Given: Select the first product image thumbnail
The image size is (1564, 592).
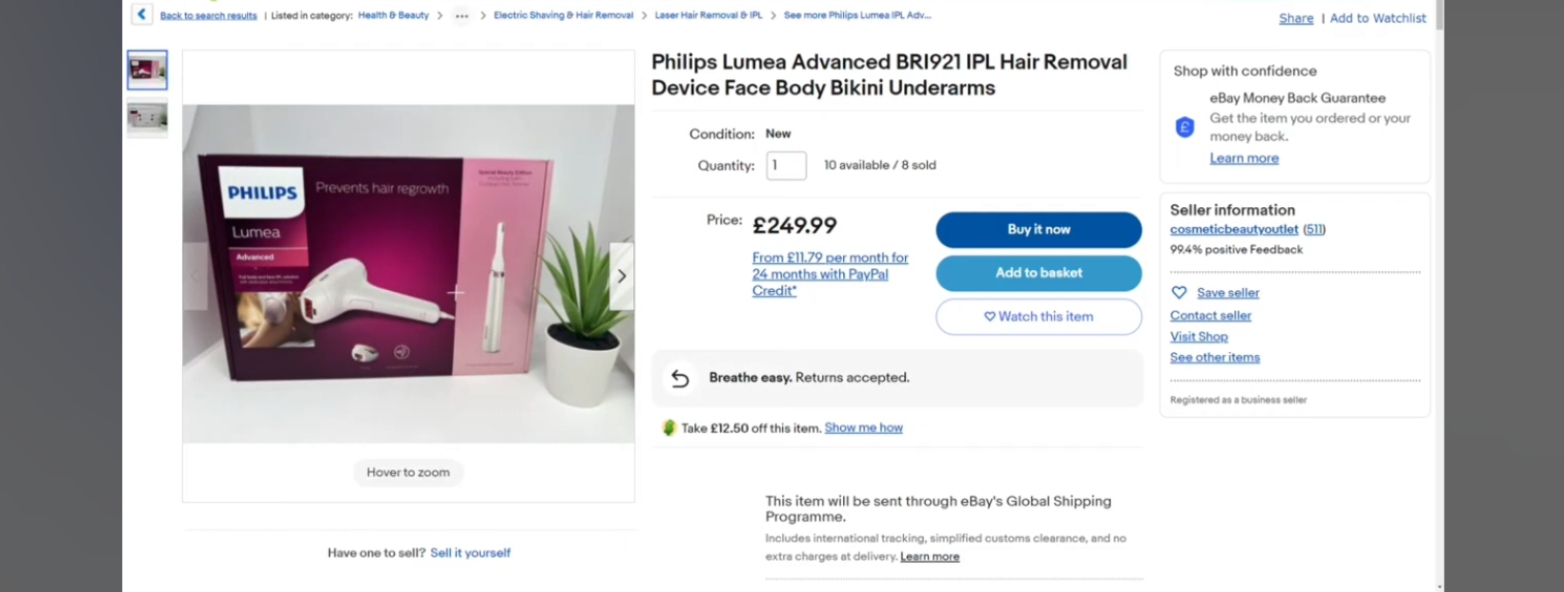Looking at the screenshot, I should tap(147, 70).
